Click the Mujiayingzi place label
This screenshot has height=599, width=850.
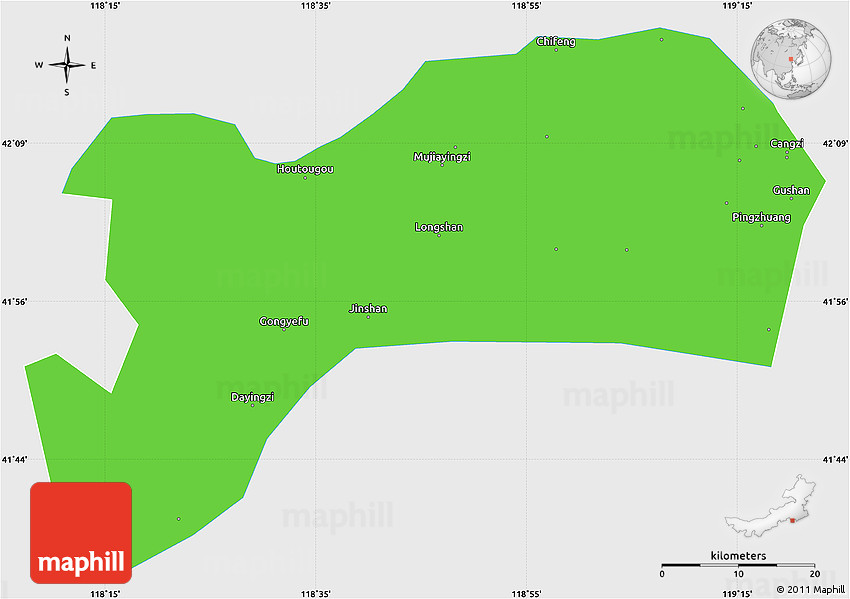[442, 157]
